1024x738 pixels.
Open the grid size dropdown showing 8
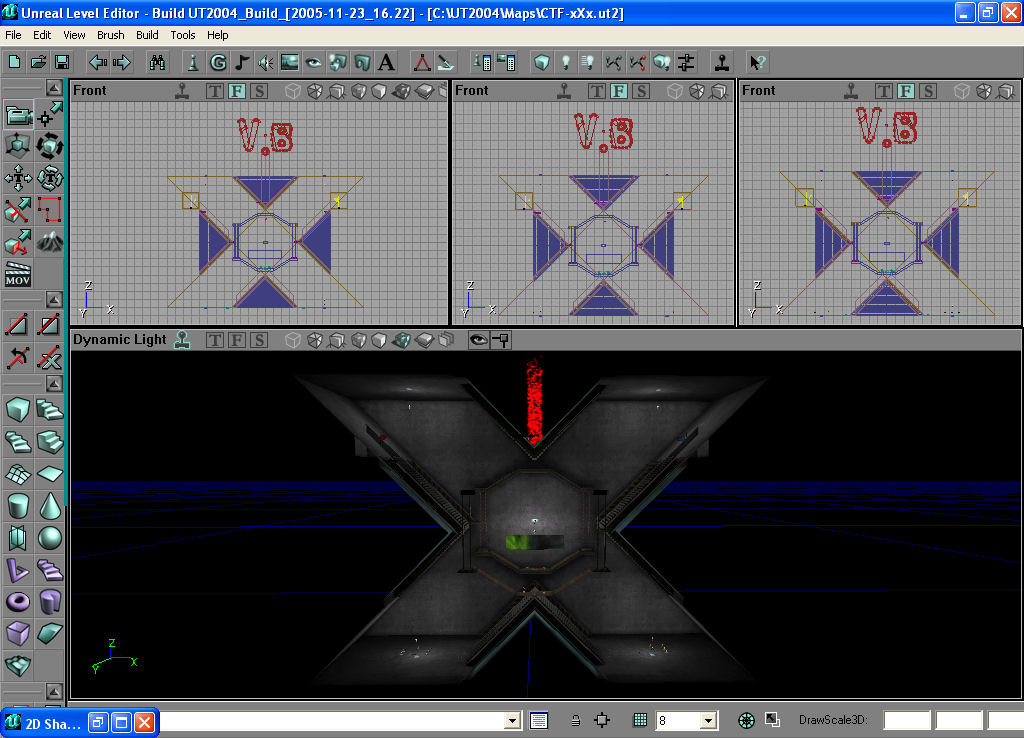pos(708,720)
